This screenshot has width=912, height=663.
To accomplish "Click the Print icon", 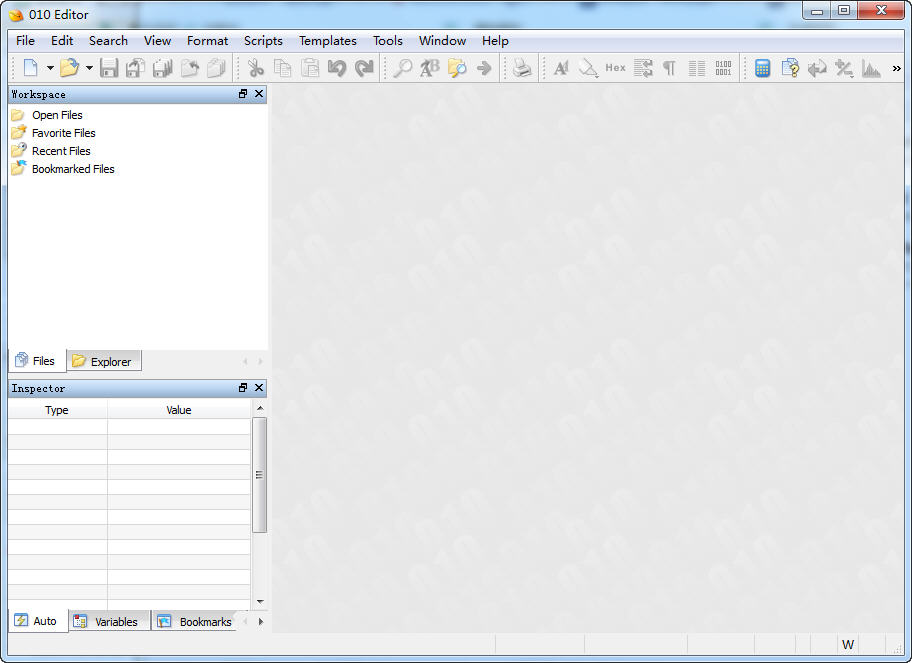I will coord(522,68).
